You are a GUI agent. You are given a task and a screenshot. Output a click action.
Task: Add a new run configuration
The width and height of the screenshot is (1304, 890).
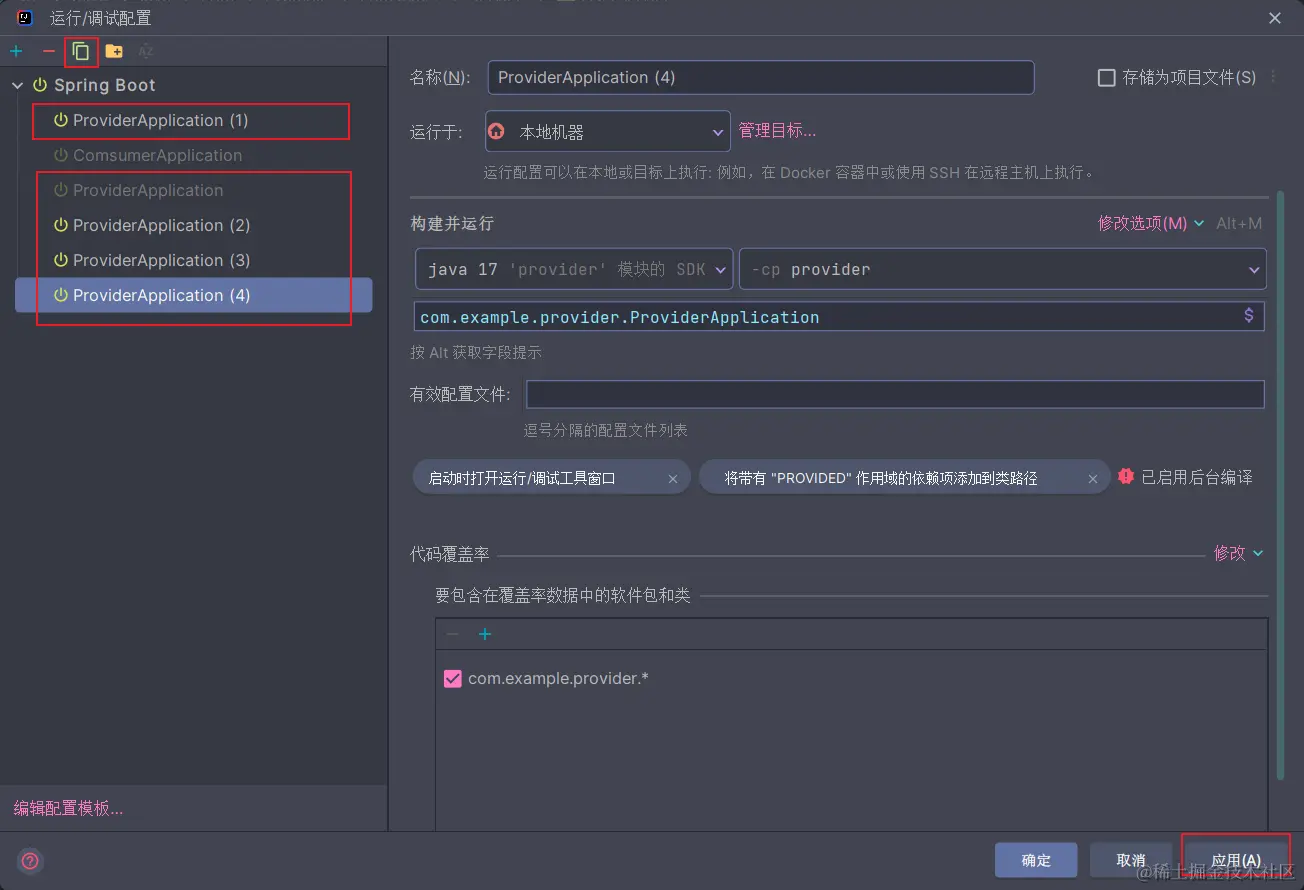pos(16,51)
